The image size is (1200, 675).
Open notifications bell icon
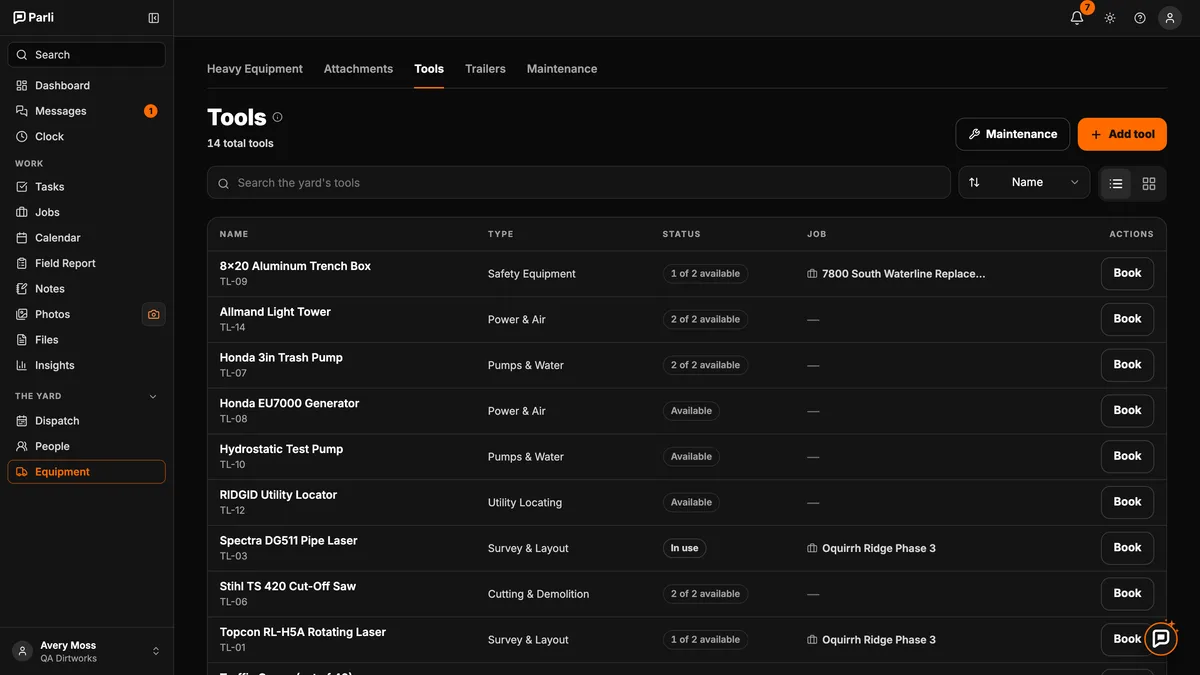click(1077, 18)
